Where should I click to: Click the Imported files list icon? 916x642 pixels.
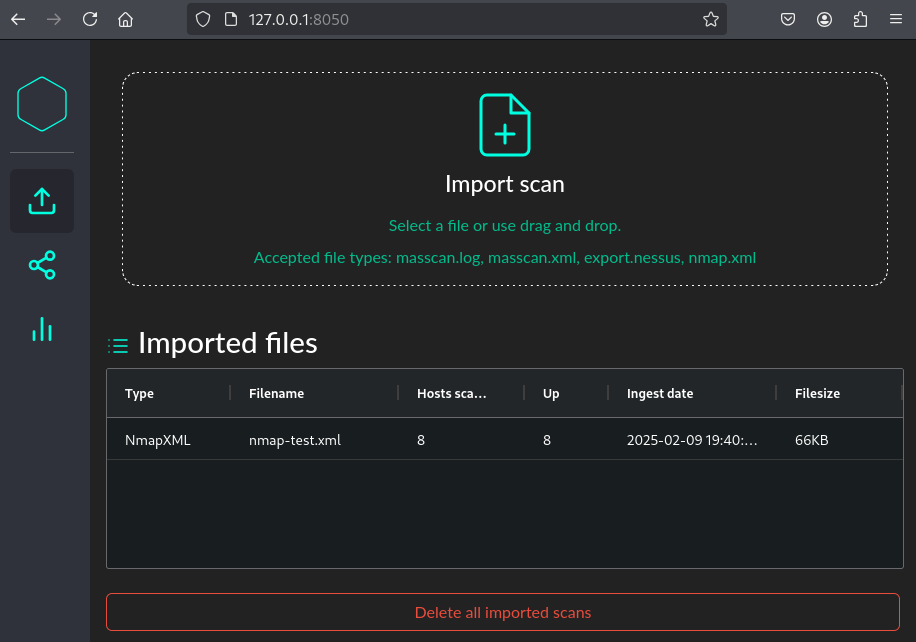[x=118, y=346]
